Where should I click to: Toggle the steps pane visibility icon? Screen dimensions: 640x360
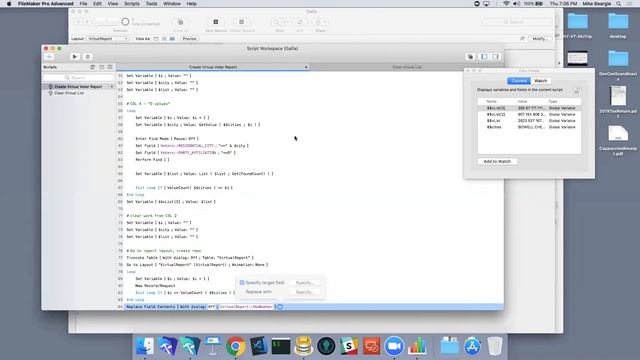coord(496,57)
